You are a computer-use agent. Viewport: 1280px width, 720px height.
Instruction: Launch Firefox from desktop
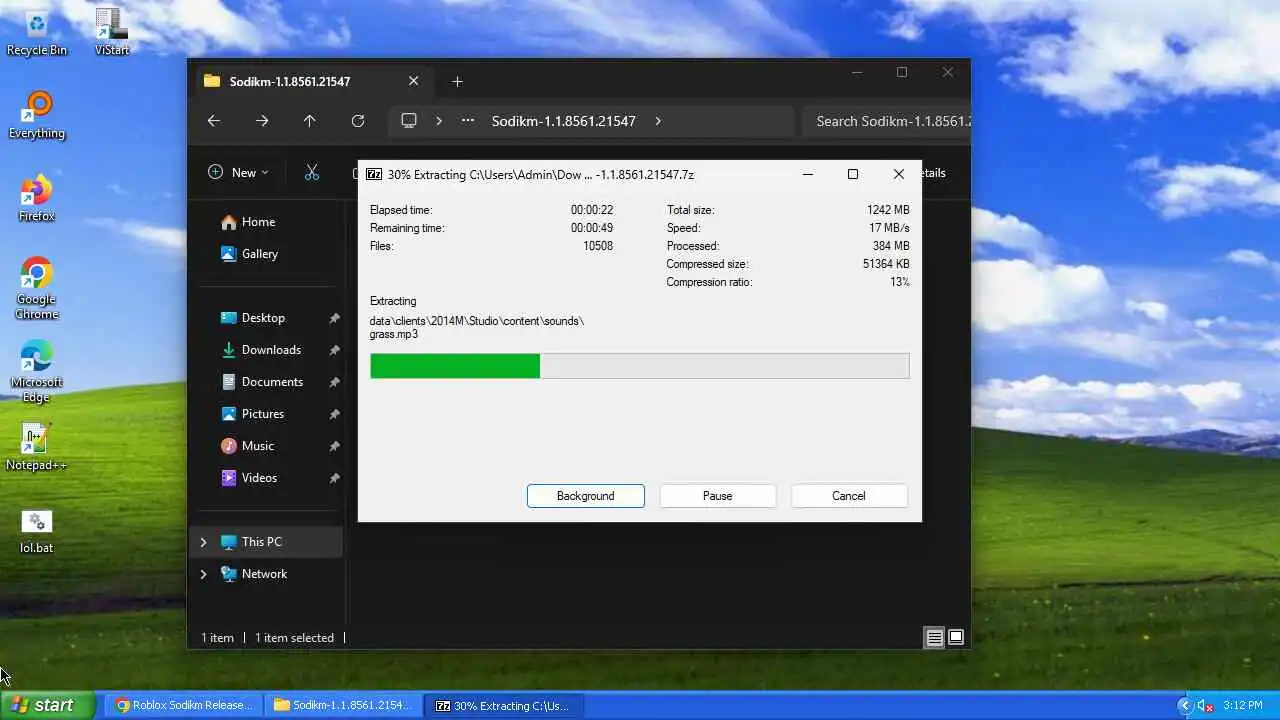click(37, 198)
